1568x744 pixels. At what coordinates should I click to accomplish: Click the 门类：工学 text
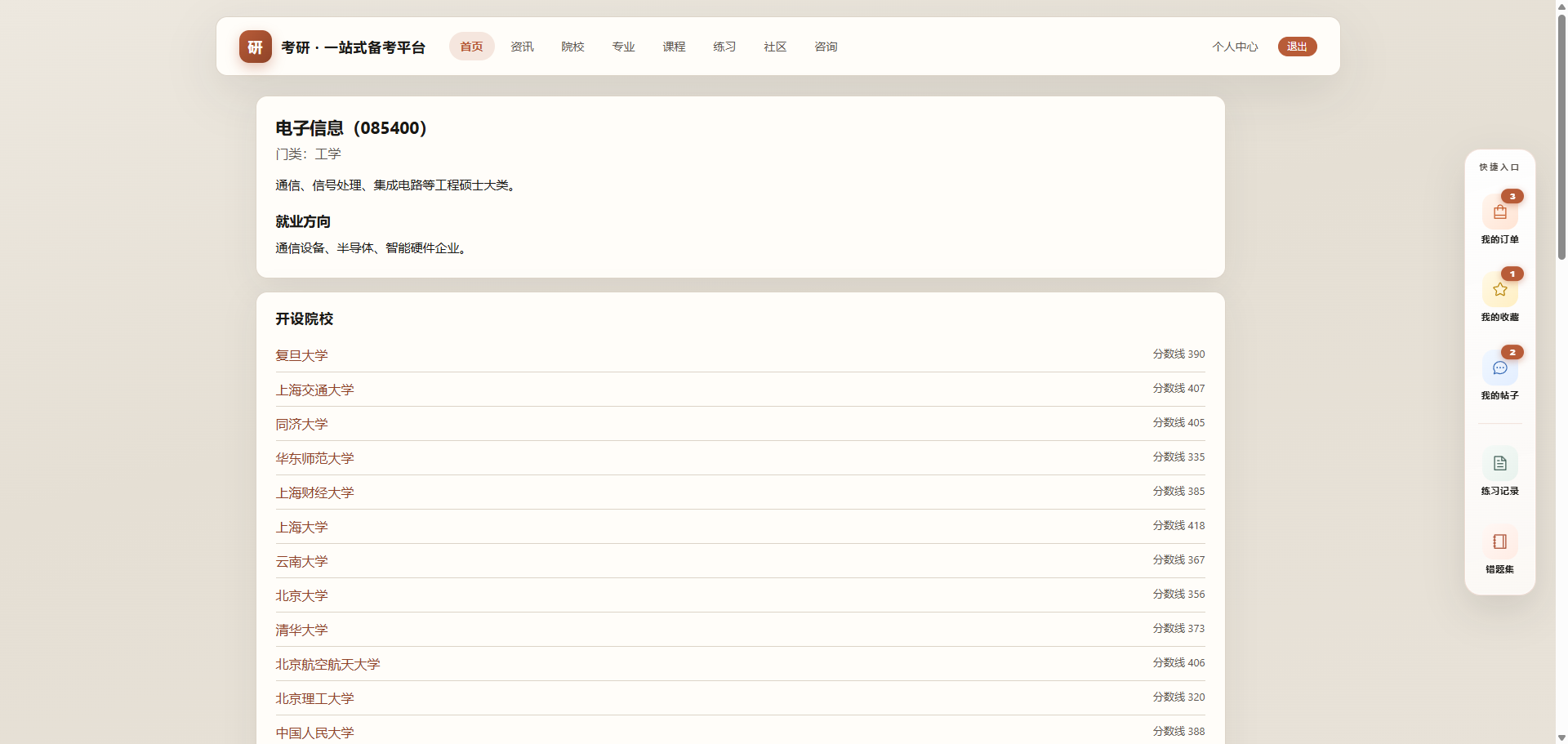308,154
